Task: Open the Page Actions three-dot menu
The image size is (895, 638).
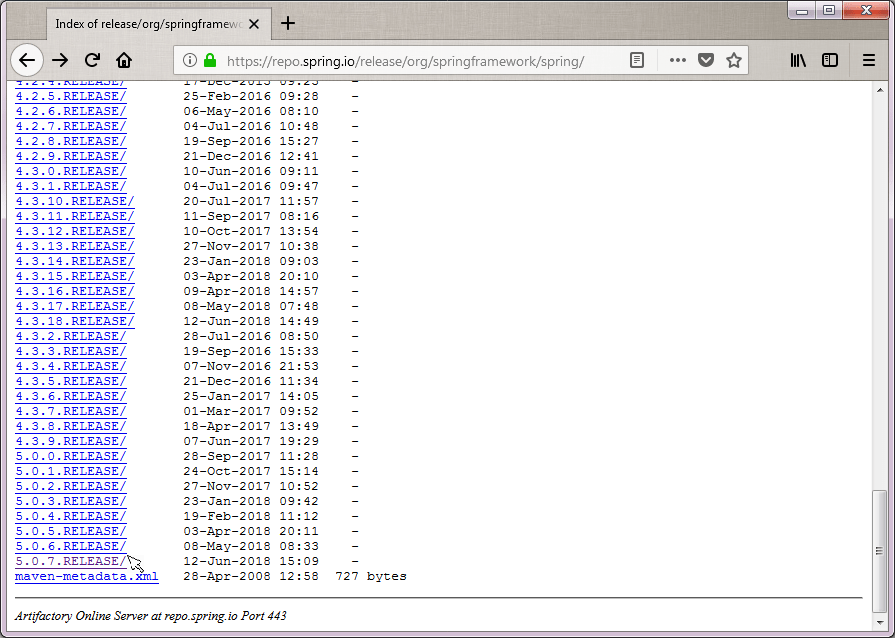Action: [676, 60]
